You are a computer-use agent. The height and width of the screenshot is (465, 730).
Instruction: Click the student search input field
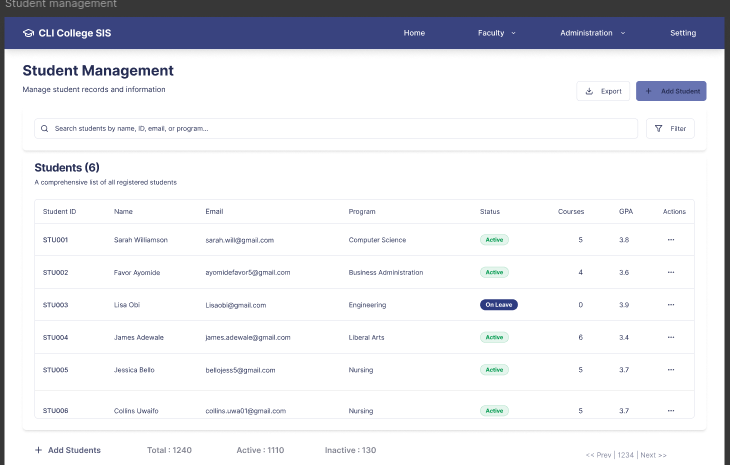(340, 128)
